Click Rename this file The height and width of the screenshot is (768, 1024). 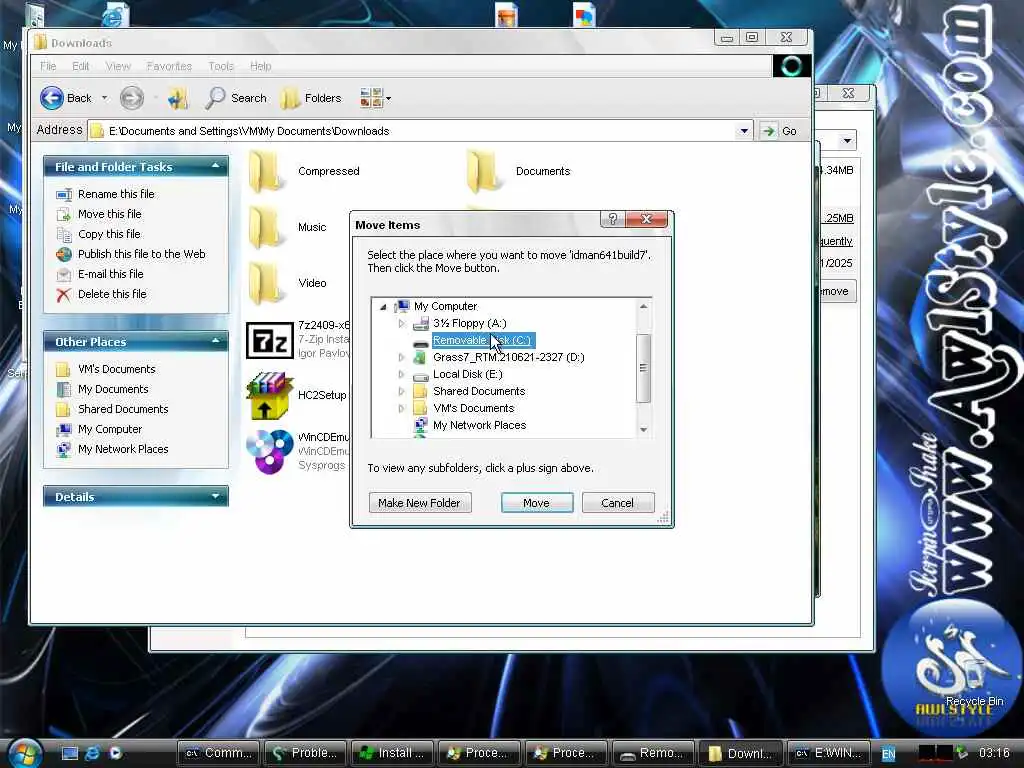point(116,194)
